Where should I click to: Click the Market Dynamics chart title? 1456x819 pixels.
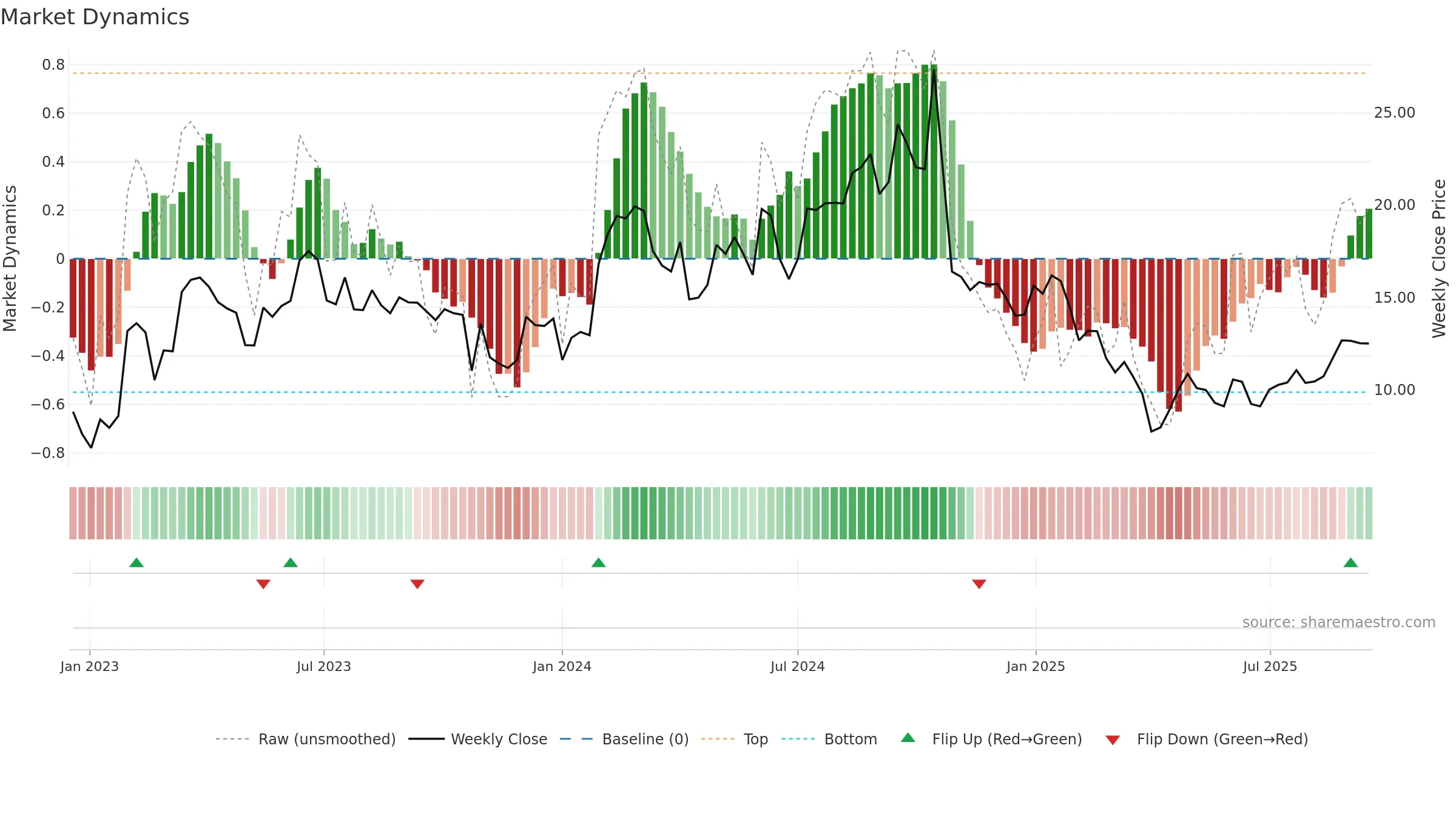pos(95,17)
